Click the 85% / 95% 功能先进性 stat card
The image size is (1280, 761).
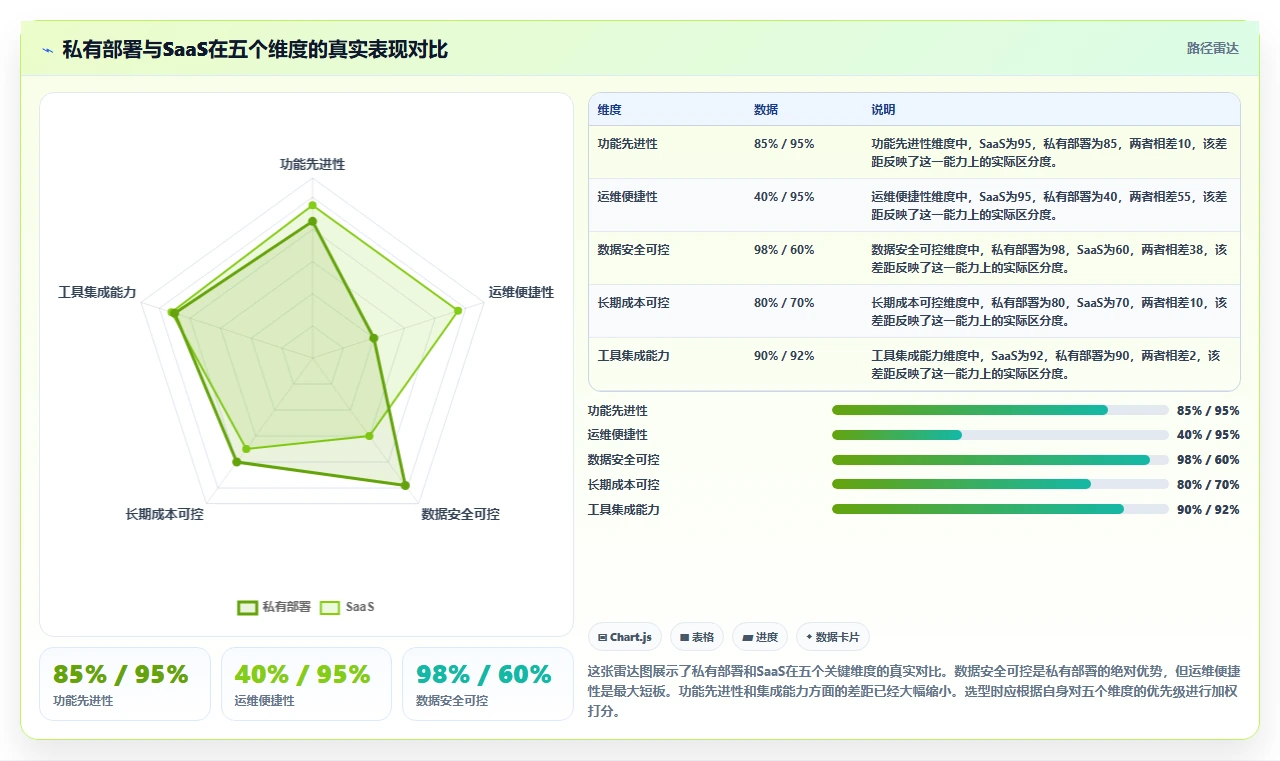point(125,684)
